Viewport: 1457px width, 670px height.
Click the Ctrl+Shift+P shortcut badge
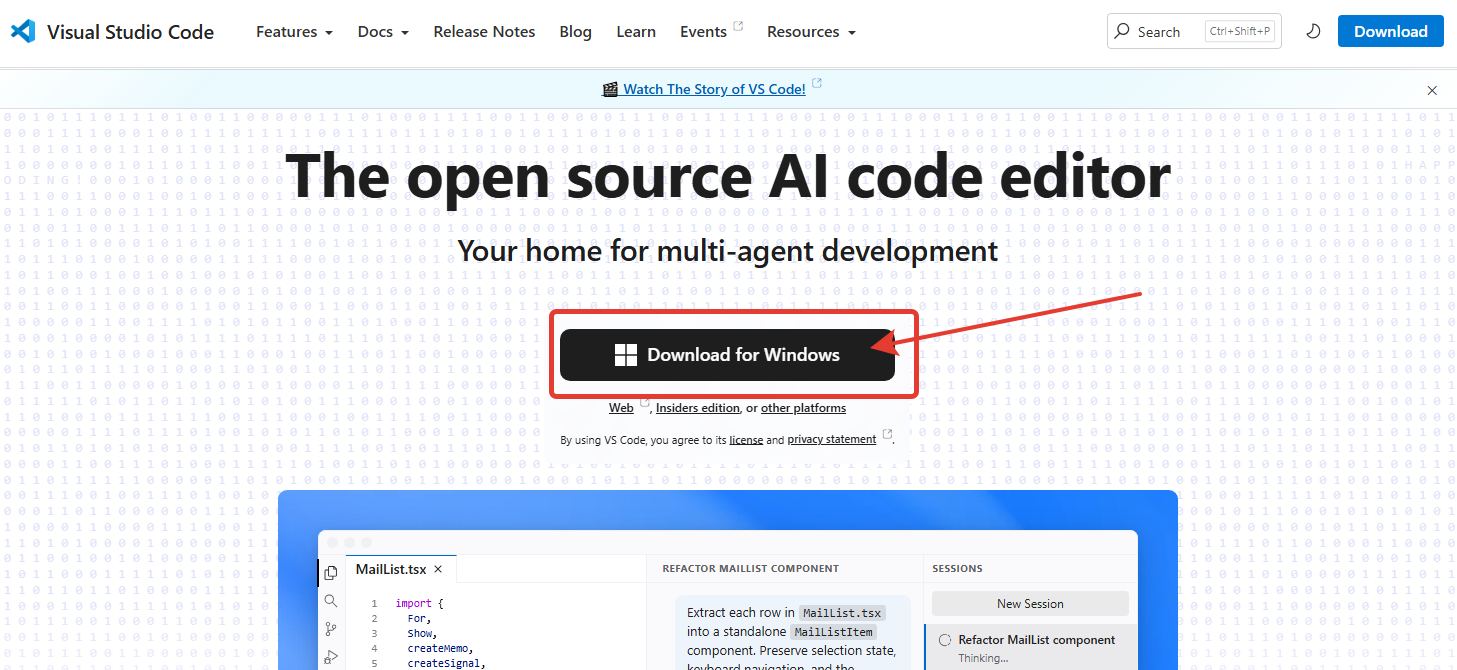pos(1240,32)
